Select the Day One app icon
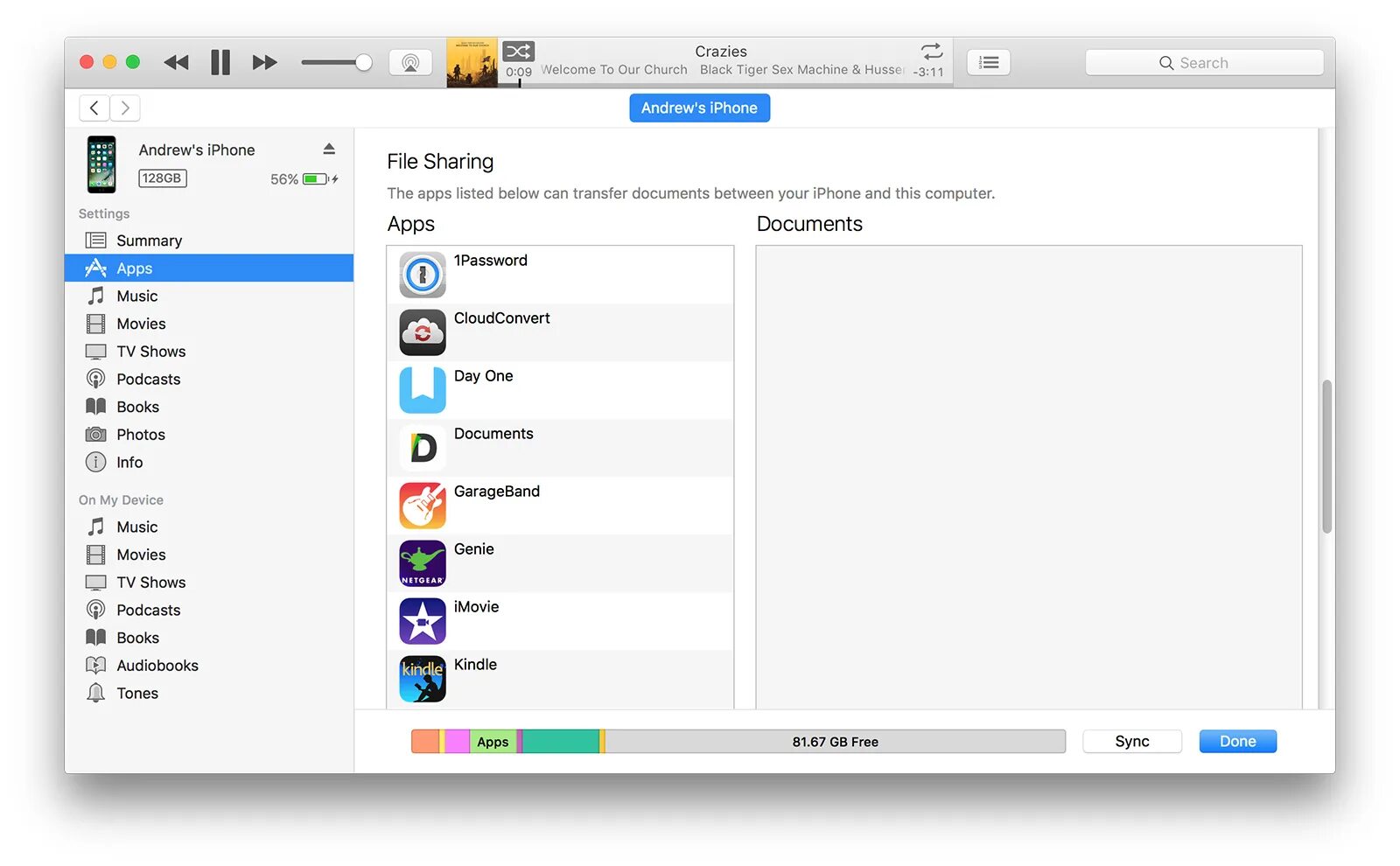 423,390
